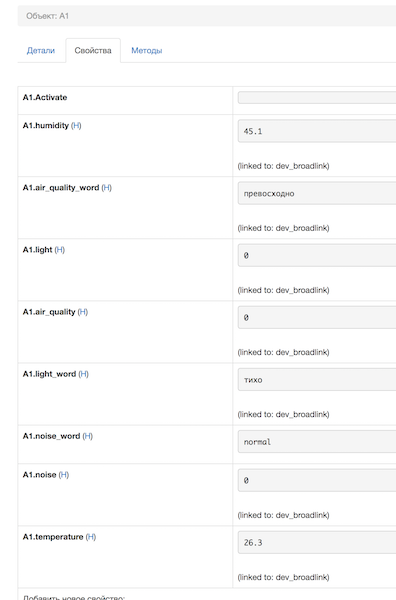Open history link (H) for A1.light_word
The width and height of the screenshot is (396, 600).
point(83,374)
